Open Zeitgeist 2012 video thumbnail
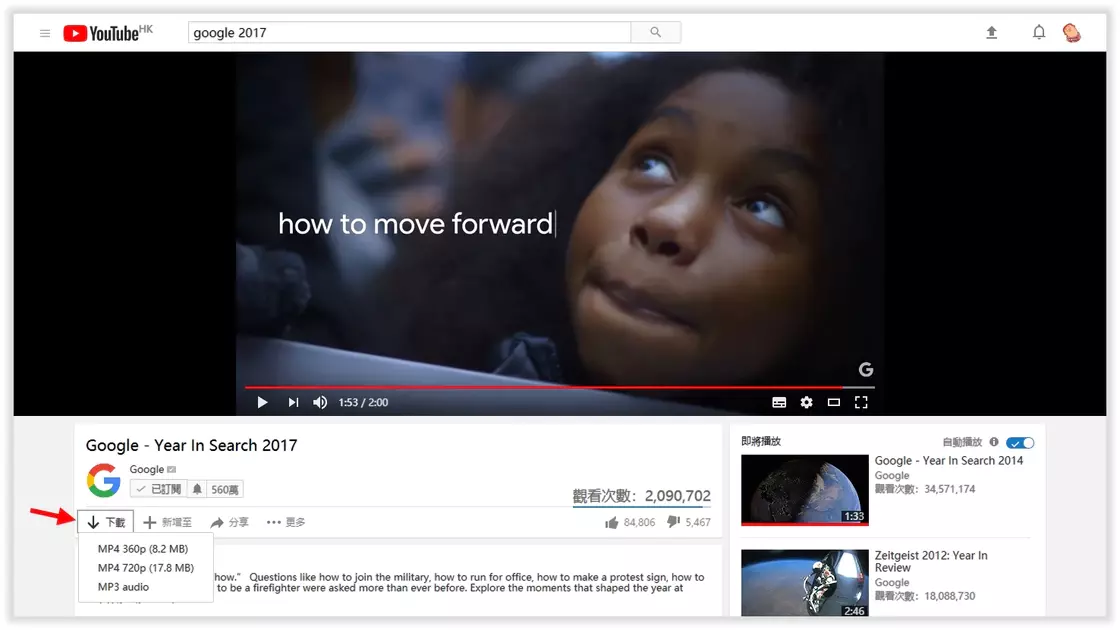 click(x=805, y=583)
